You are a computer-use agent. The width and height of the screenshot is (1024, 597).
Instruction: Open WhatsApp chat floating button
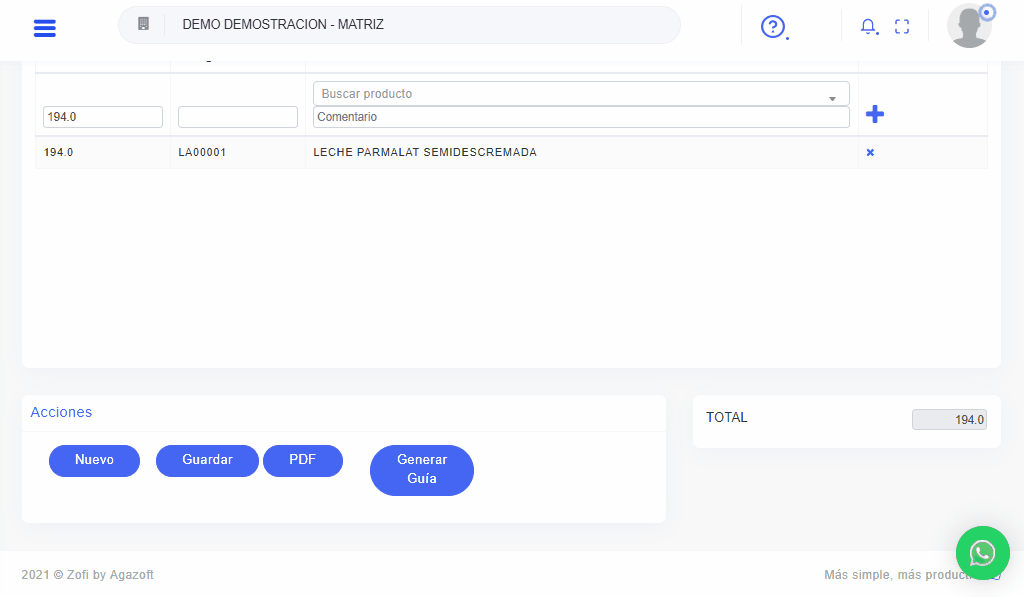(x=982, y=552)
